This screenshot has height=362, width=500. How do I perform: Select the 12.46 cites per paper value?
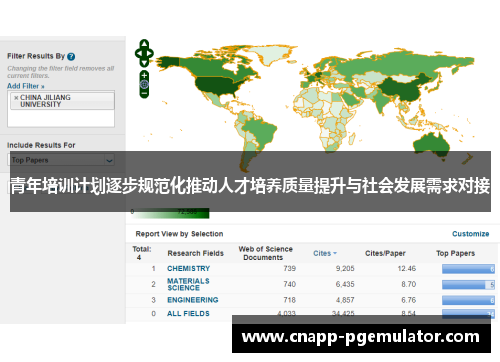point(407,268)
